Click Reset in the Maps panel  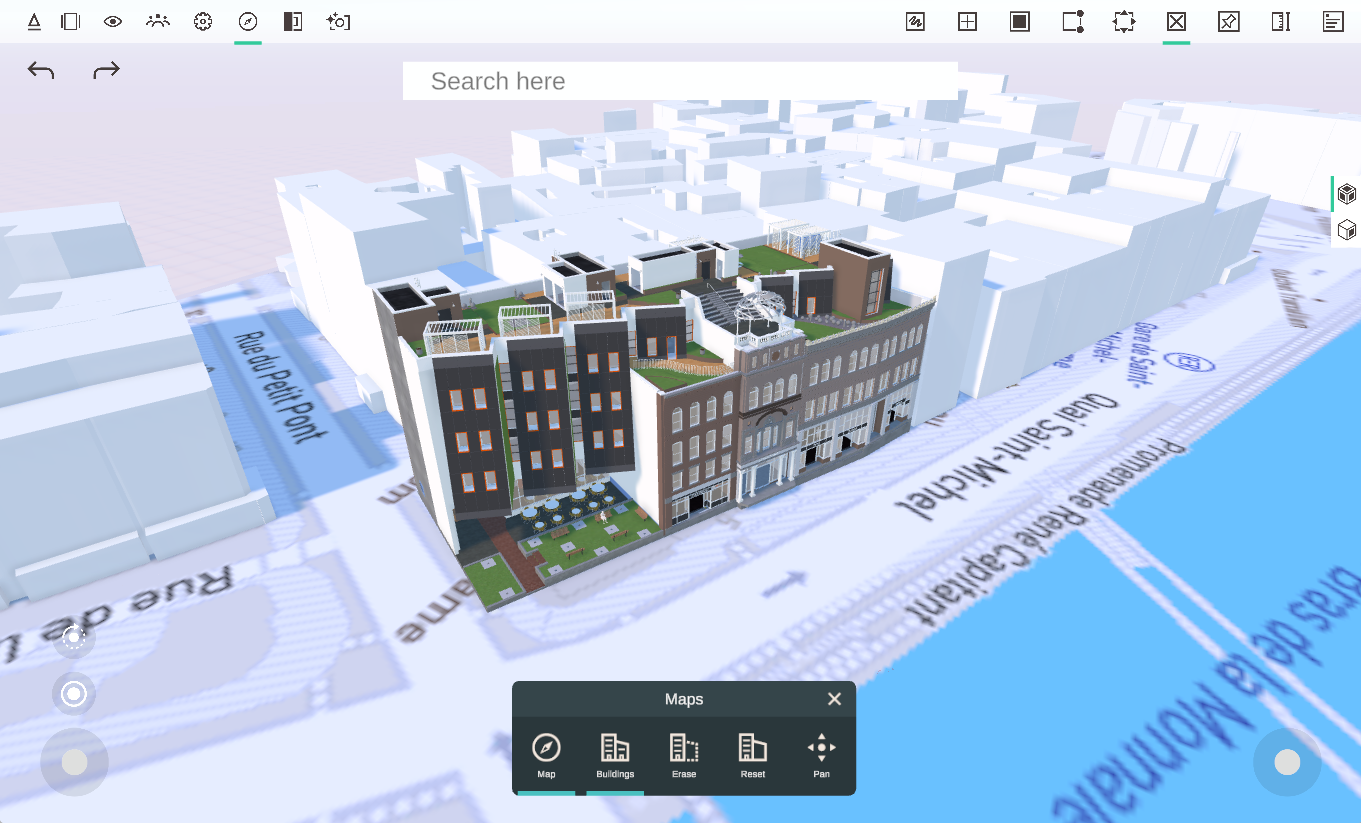click(753, 755)
